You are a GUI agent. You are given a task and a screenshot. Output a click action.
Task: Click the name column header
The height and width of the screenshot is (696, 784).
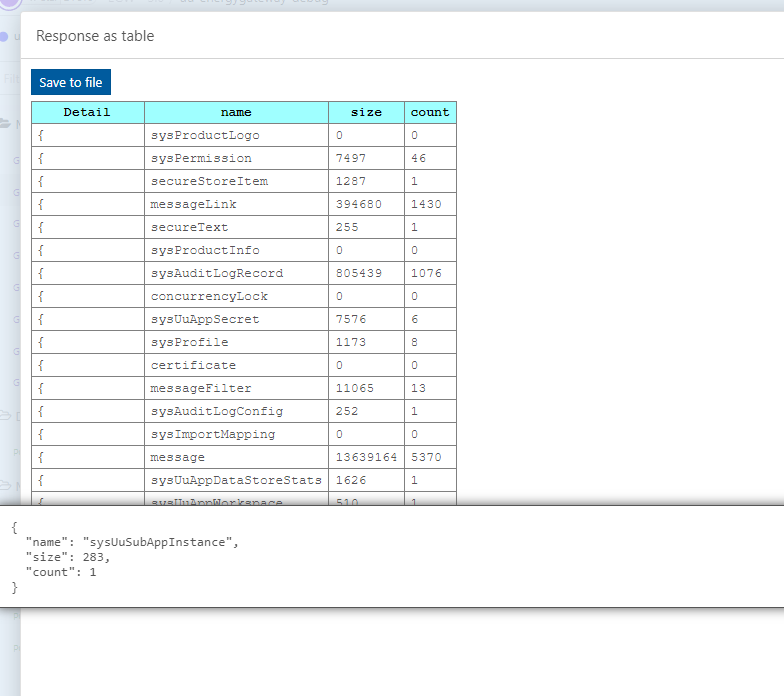pos(236,112)
